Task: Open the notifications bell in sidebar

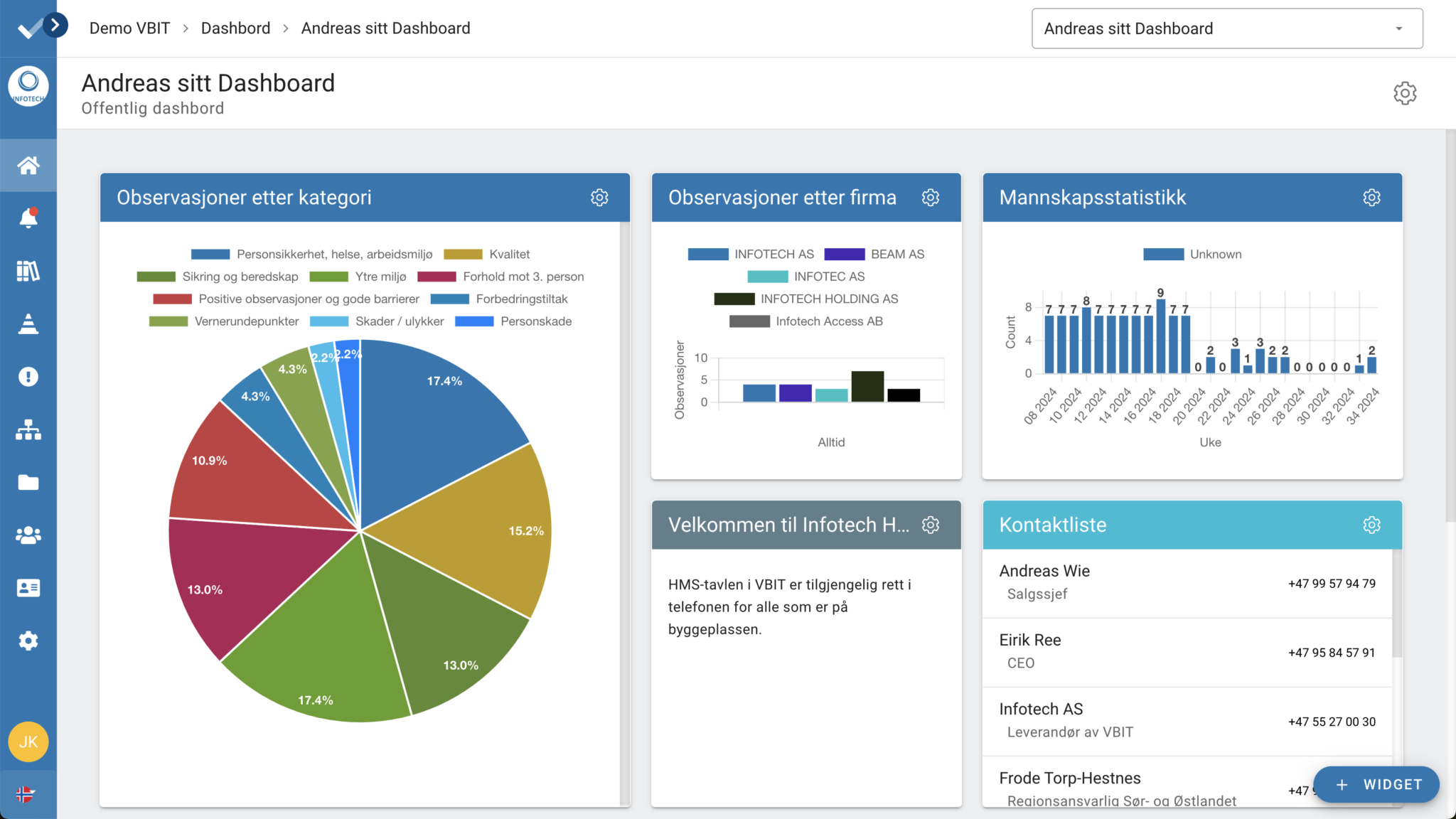Action: point(28,218)
